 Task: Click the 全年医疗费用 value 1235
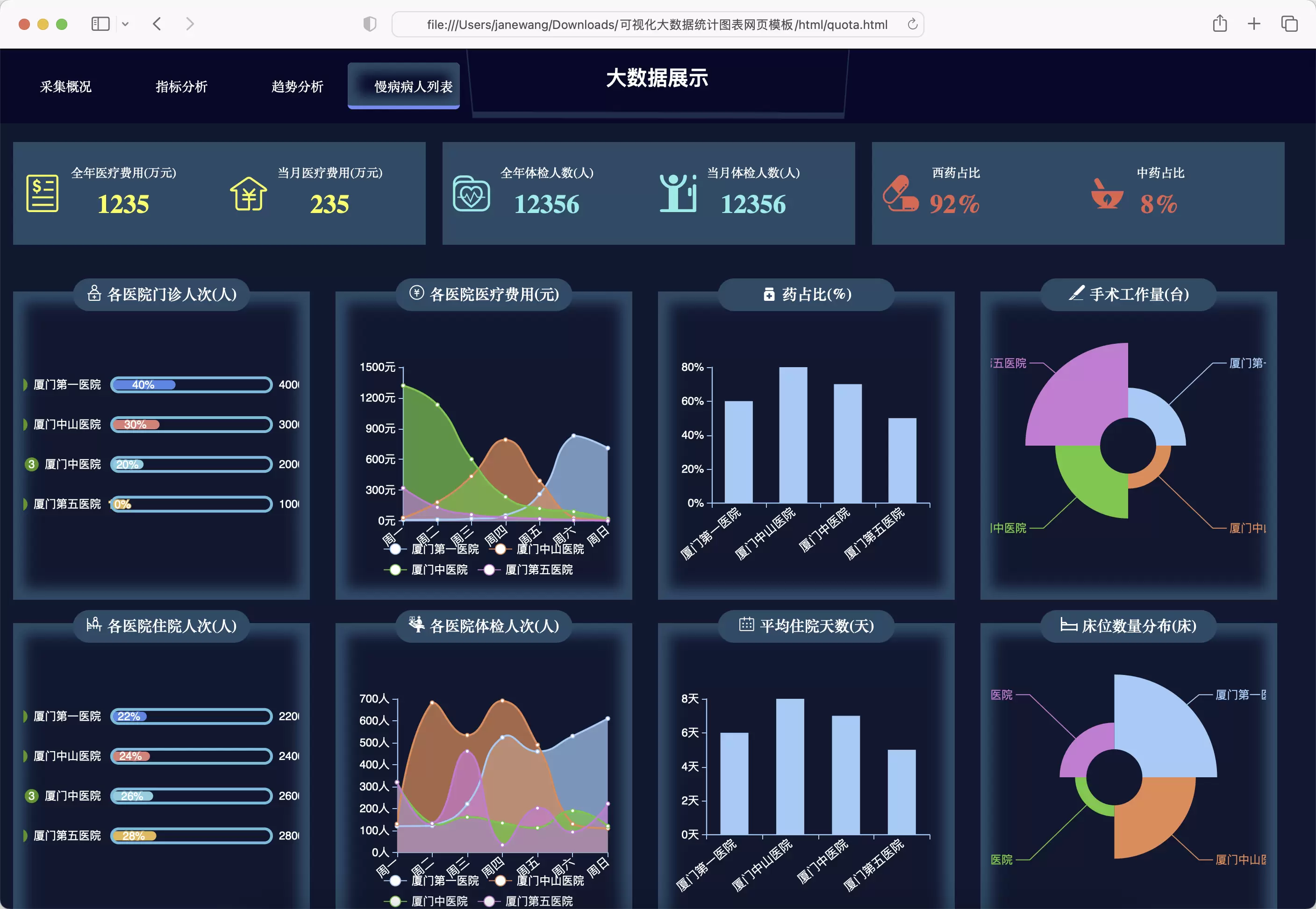coord(123,204)
